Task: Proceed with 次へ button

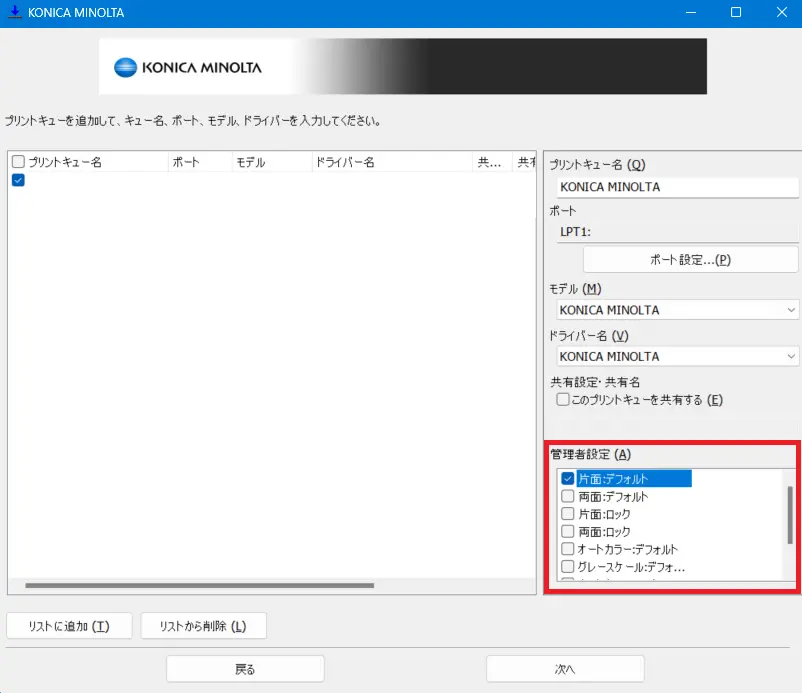Action: [x=565, y=669]
